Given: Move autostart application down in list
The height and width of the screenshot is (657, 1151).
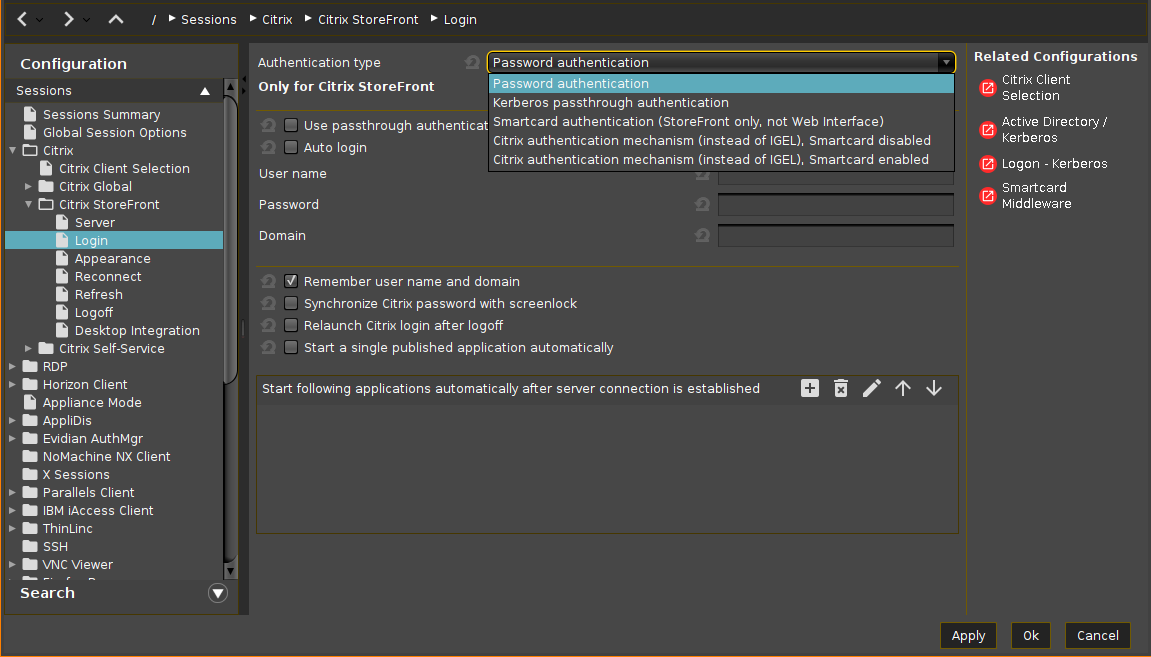Looking at the screenshot, I should click(x=934, y=388).
